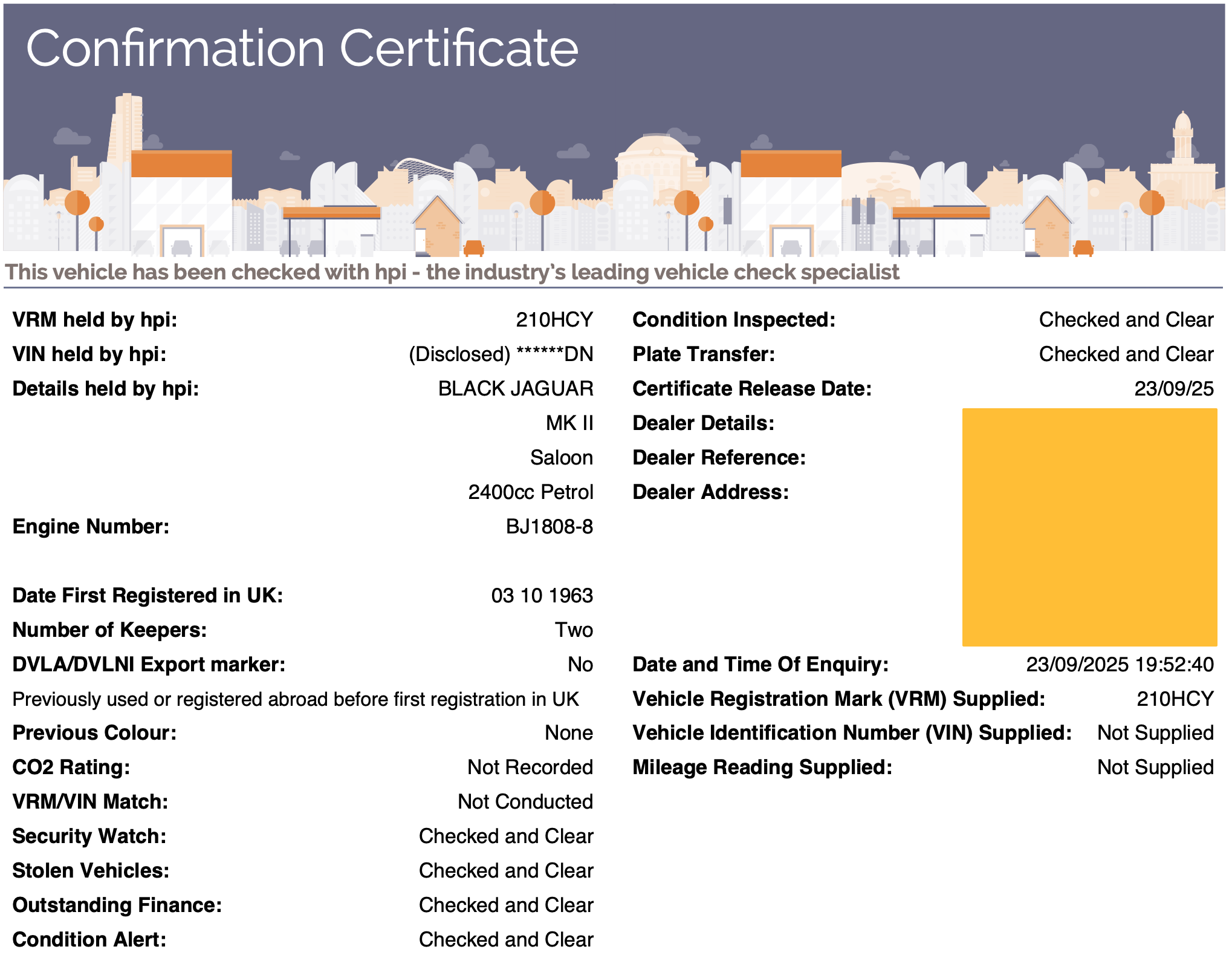This screenshot has width=1232, height=958.
Task: Click the VRM/VIN Match Not Conducted value
Action: pyautogui.click(x=525, y=802)
